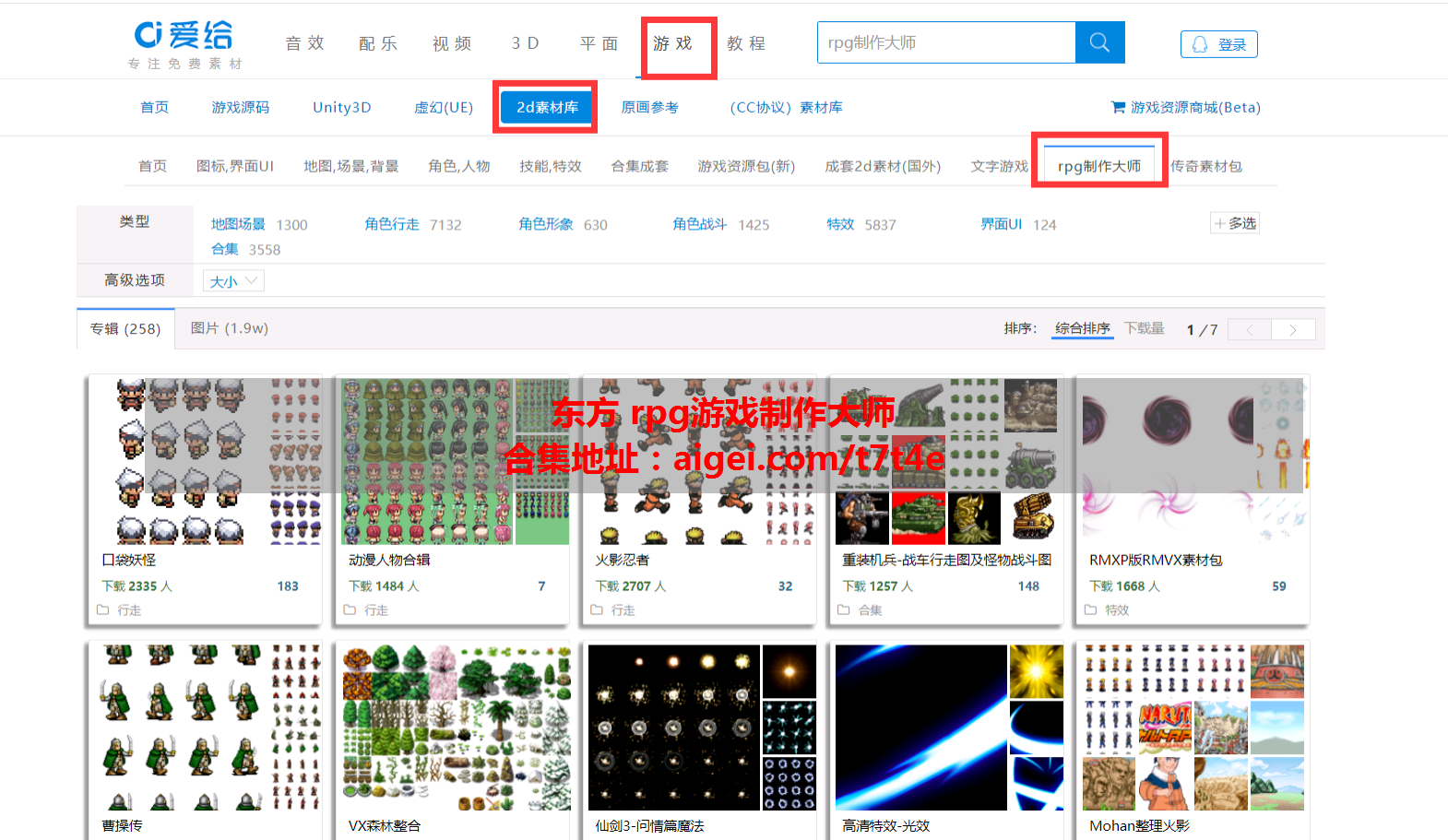Image resolution: width=1448 pixels, height=840 pixels.
Task: Select the 游戏源码 sub-navigation link
Action: pos(241,107)
